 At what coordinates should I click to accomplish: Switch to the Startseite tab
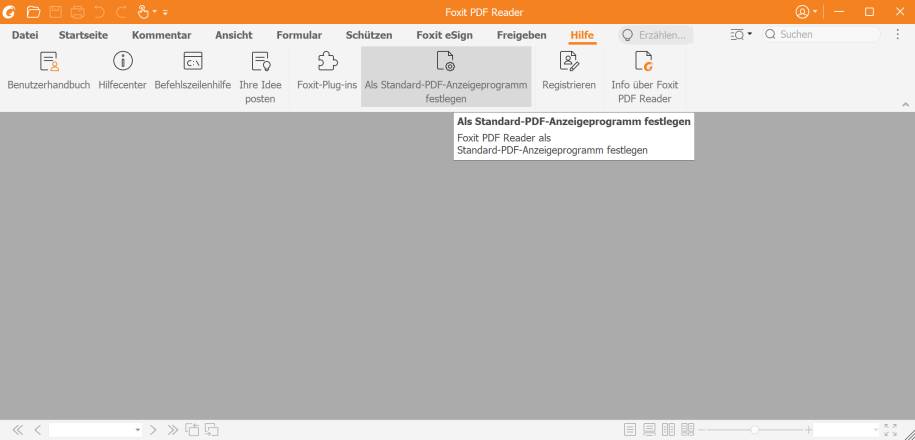(x=83, y=35)
